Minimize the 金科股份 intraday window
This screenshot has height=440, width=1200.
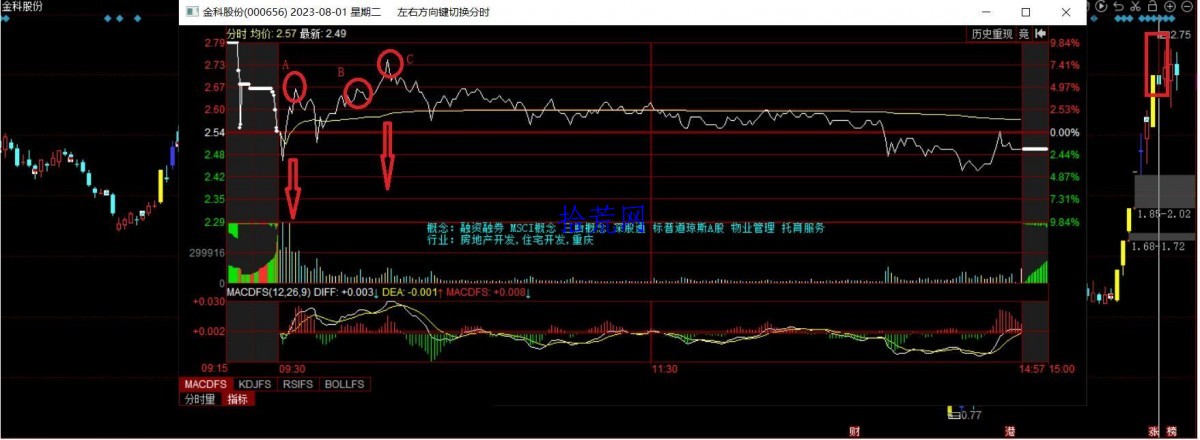pyautogui.click(x=984, y=12)
